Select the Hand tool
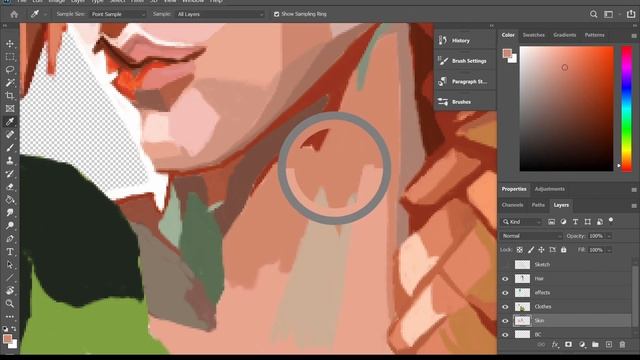Screen dimensions: 640x360 (x=10, y=291)
